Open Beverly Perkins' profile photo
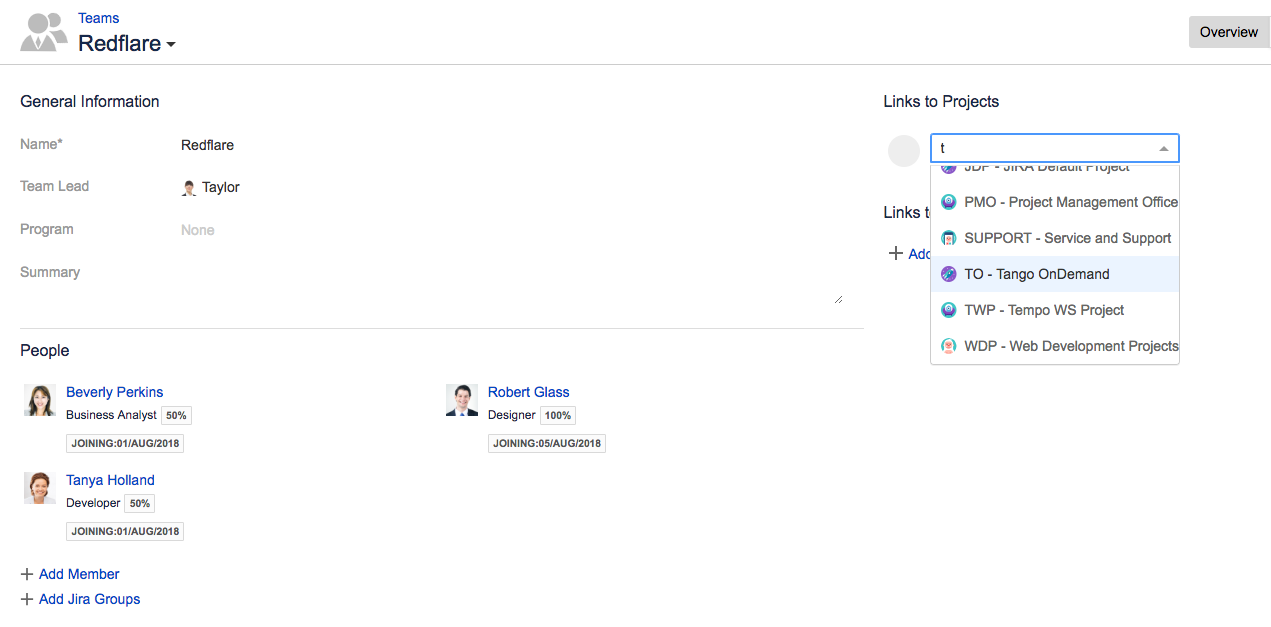Viewport: 1271px width, 627px height. tap(40, 400)
